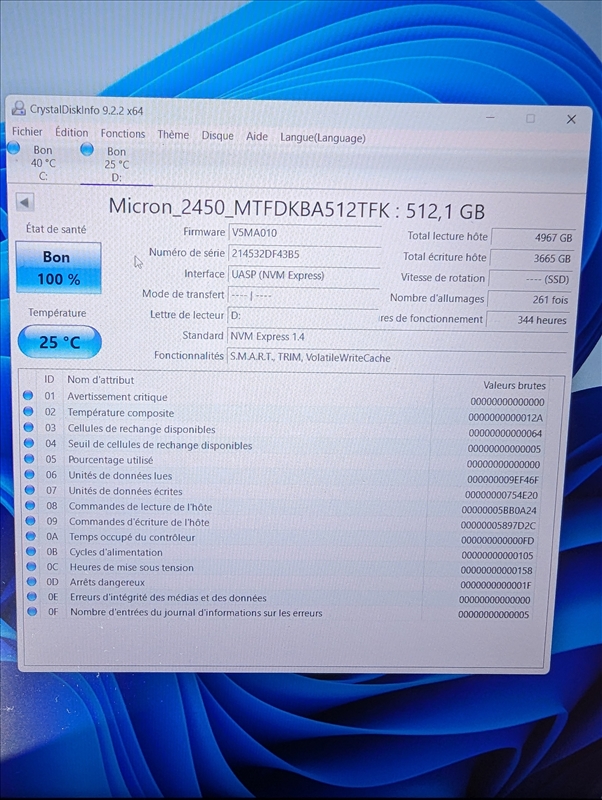Screen dimensions: 602x800
Task: Click status circle beside Pourcentage utilisé
Action: click(29, 460)
